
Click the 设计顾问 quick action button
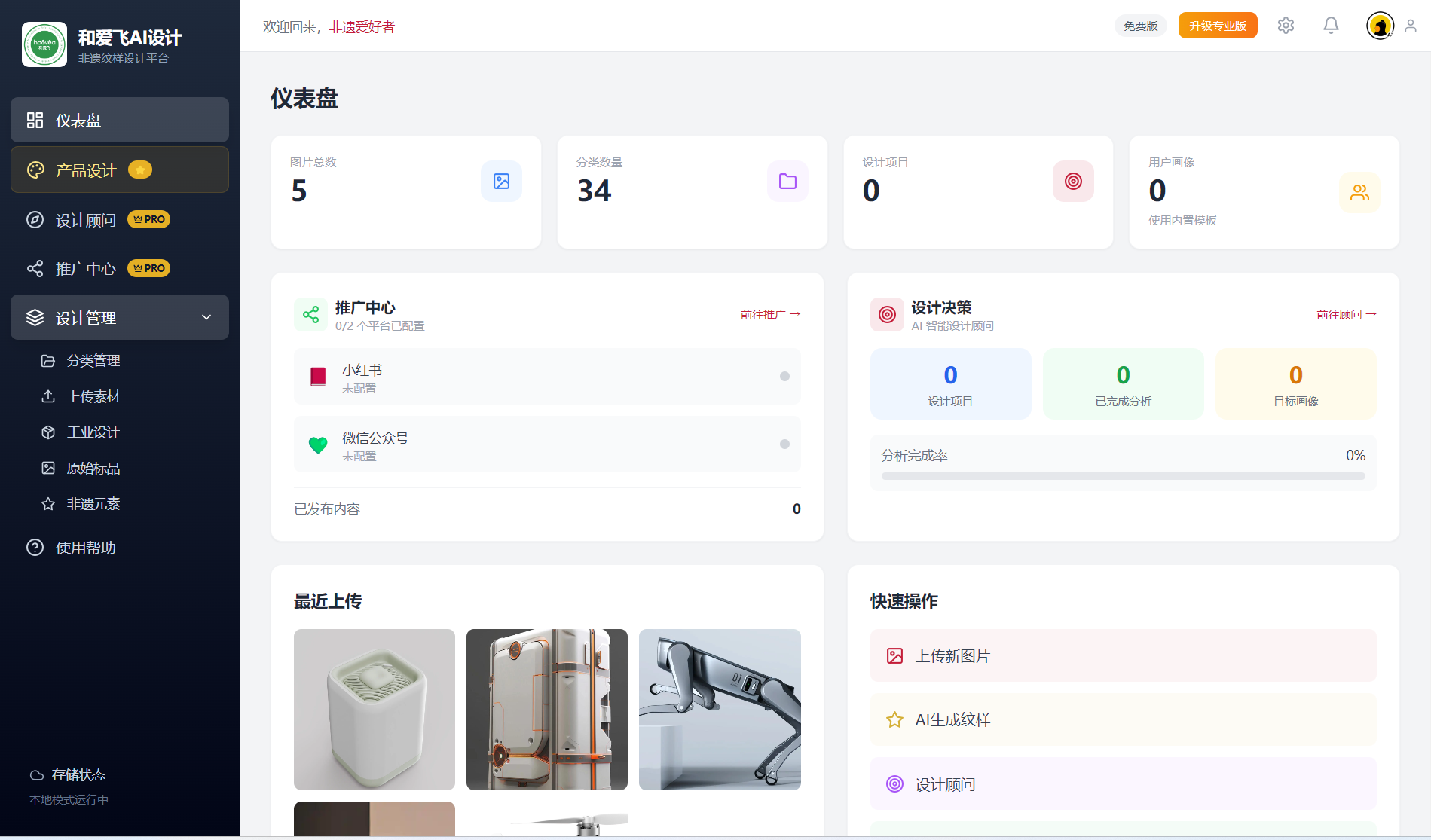pyautogui.click(x=1123, y=783)
